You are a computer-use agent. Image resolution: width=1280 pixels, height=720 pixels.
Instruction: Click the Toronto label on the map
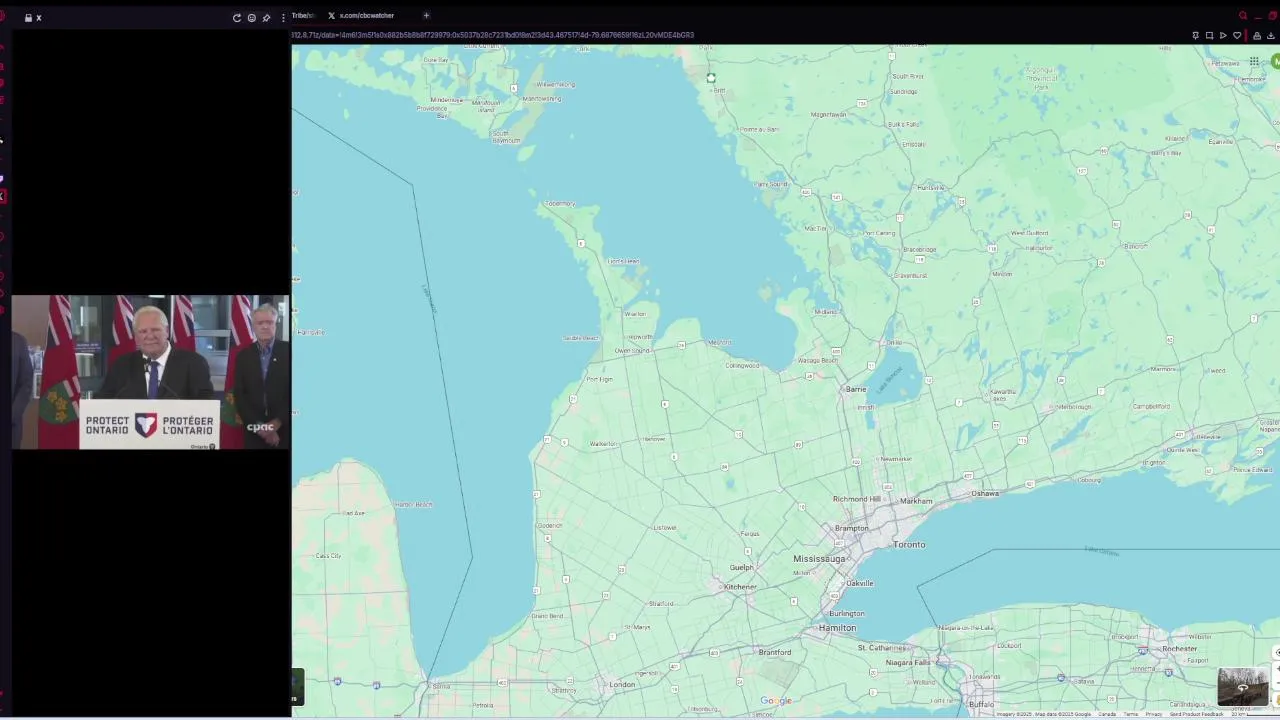pos(909,545)
